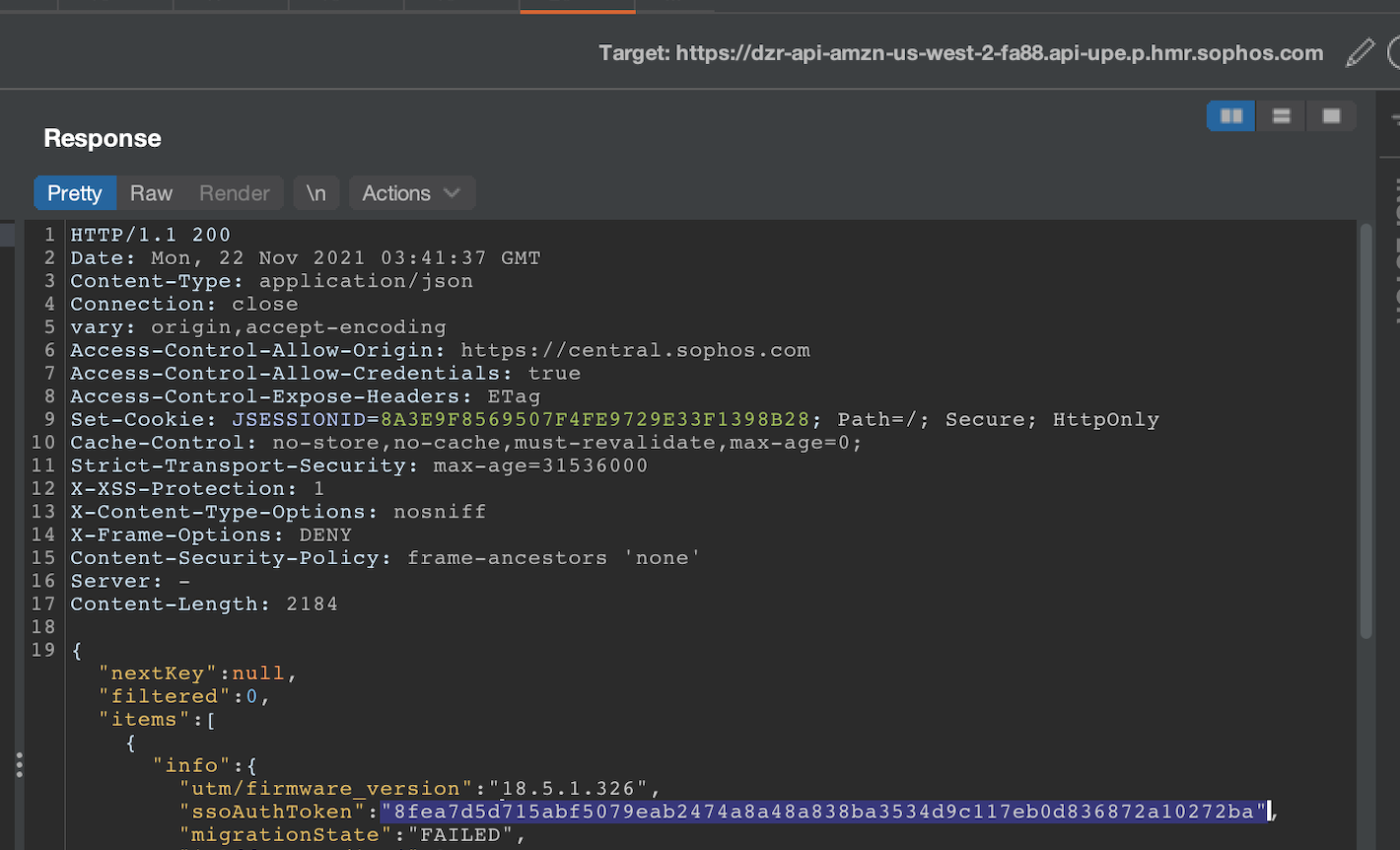Open the Actions dropdown menu
The width and height of the screenshot is (1400, 850).
coord(411,193)
